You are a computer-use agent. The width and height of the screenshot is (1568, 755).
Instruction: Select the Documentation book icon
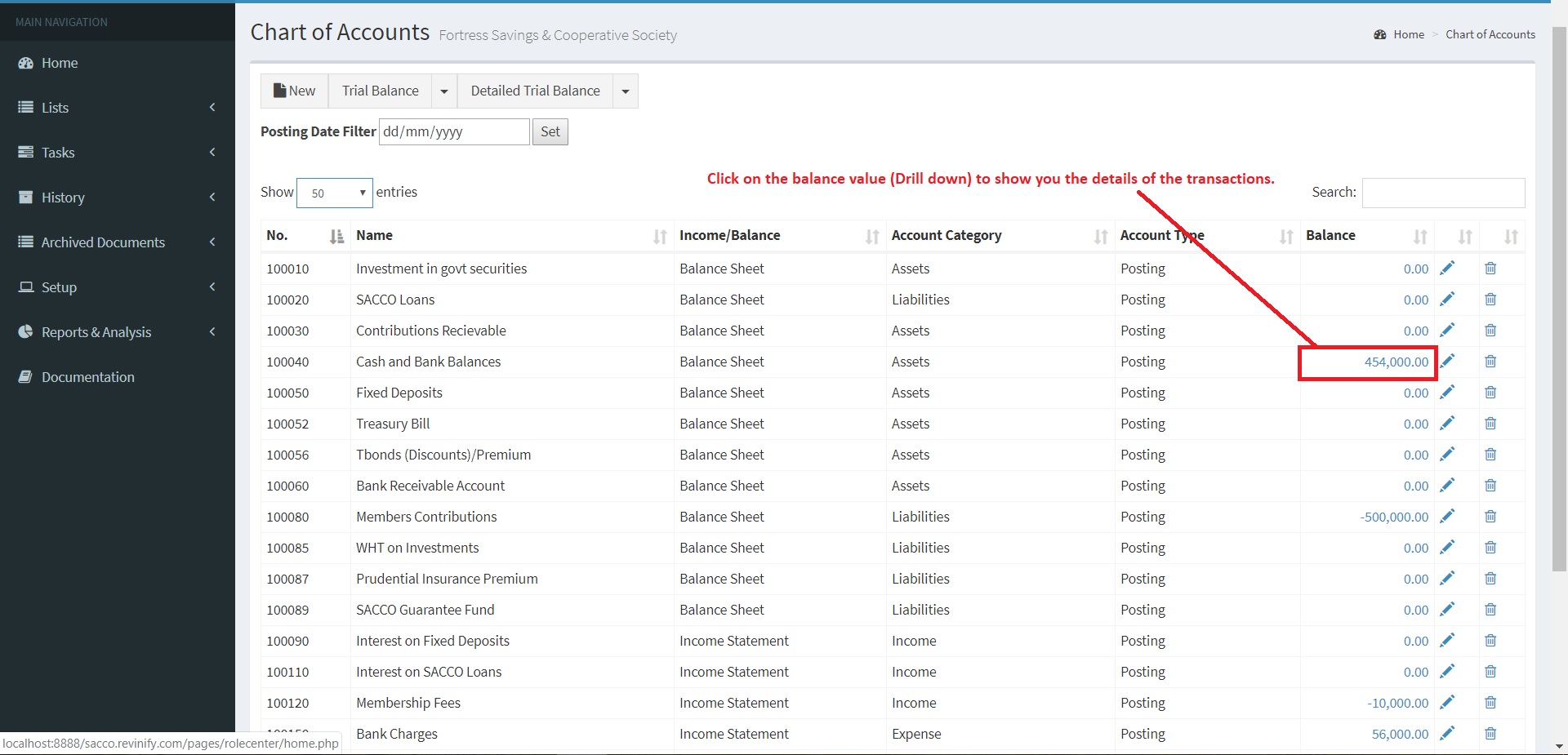tap(24, 376)
